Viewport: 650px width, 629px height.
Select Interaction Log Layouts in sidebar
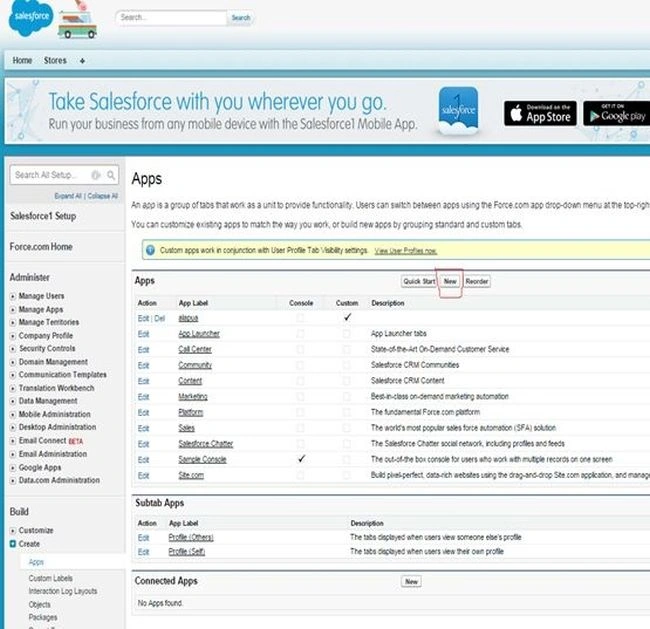tap(63, 591)
